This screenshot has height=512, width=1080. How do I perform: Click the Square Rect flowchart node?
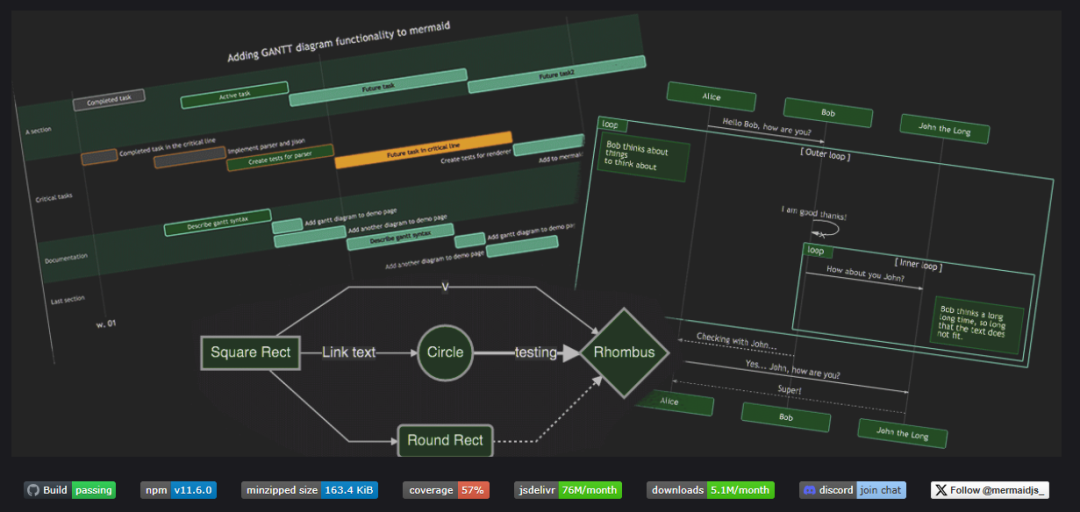tap(251, 353)
